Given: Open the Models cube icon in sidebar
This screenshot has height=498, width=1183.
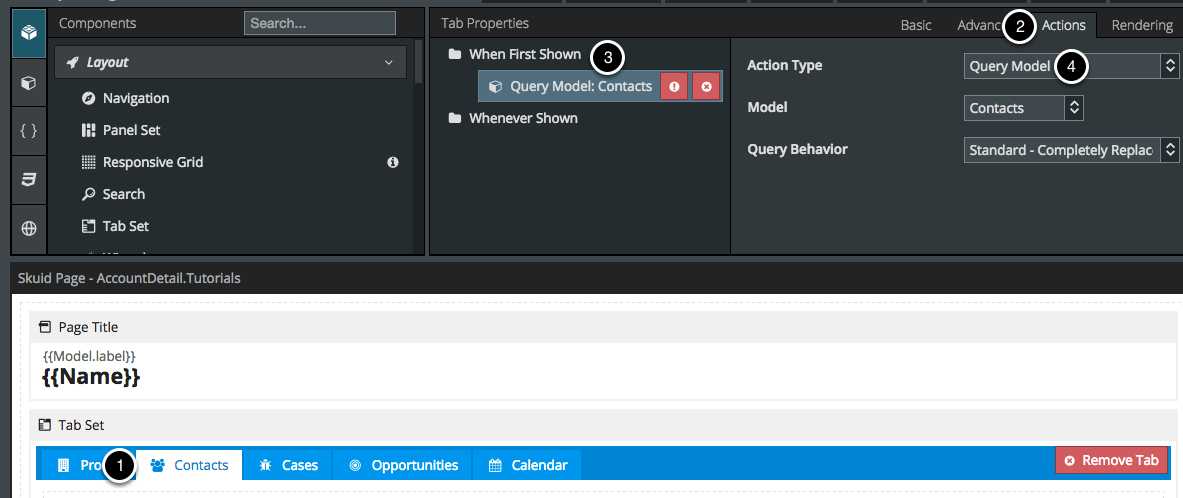Looking at the screenshot, I should pyautogui.click(x=29, y=82).
